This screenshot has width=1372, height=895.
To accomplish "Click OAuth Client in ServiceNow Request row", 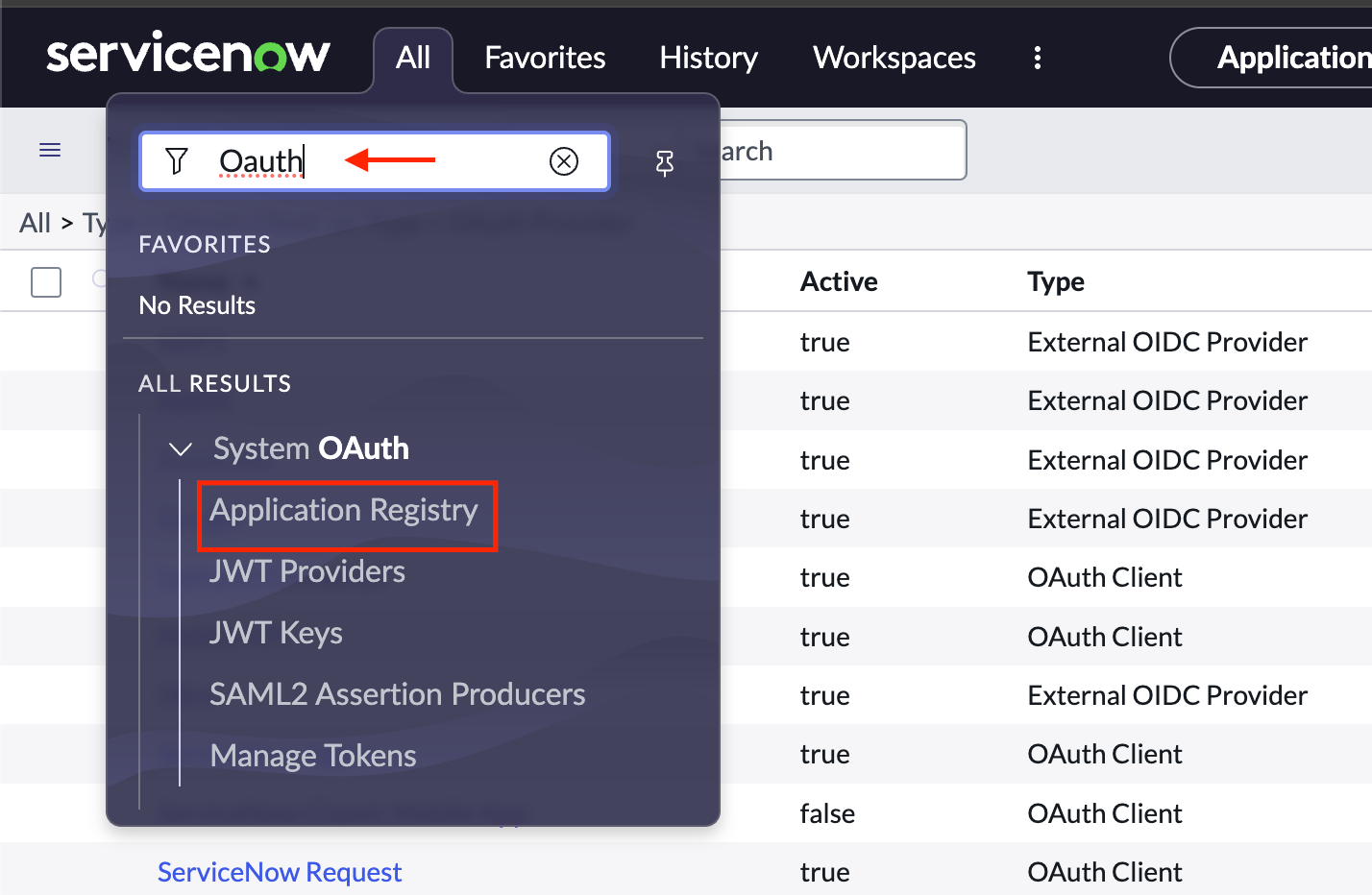I will click(x=1105, y=872).
